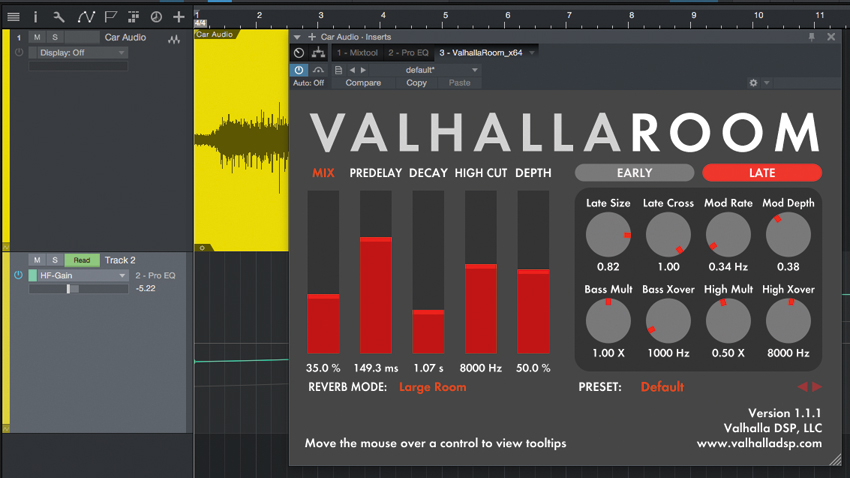Click the marker flag icon
Screen dimensions: 850x478
pos(111,17)
